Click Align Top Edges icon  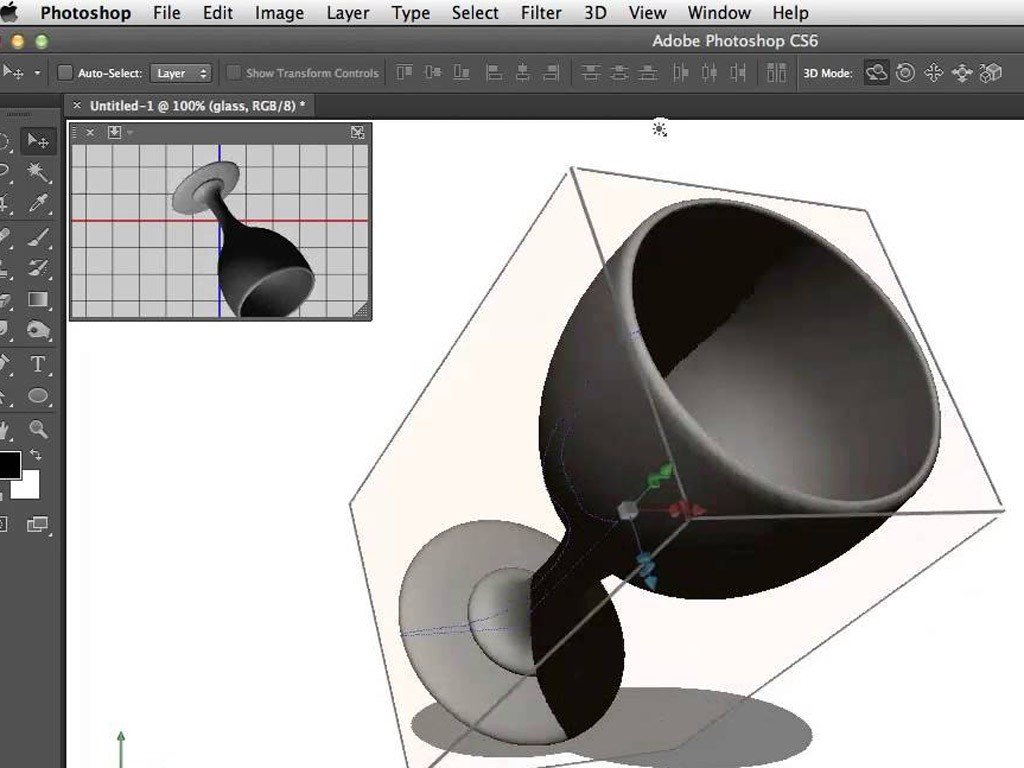[x=404, y=72]
